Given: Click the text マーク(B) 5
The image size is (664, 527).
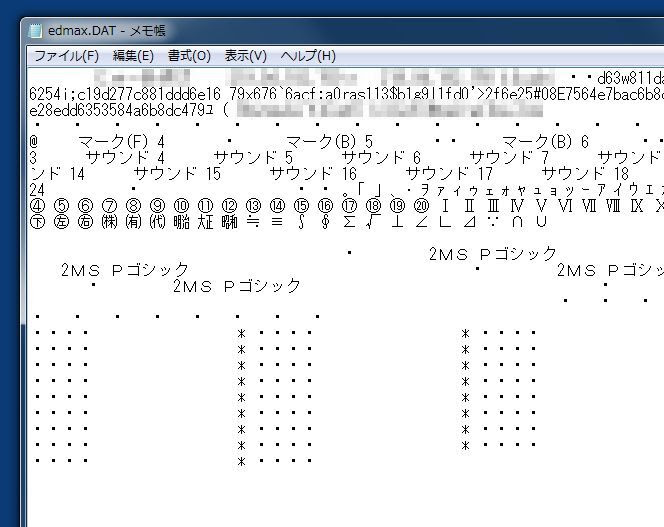Looking at the screenshot, I should 329,141.
